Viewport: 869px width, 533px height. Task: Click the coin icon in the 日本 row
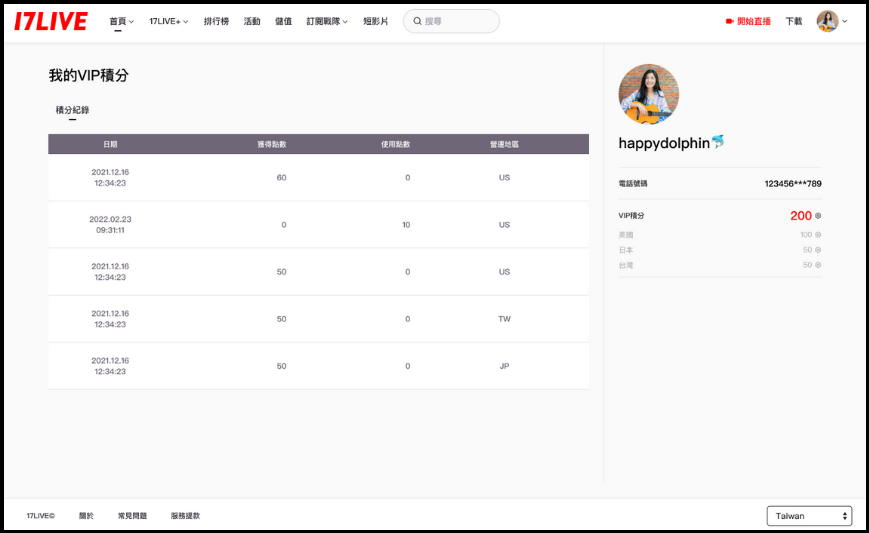point(818,250)
